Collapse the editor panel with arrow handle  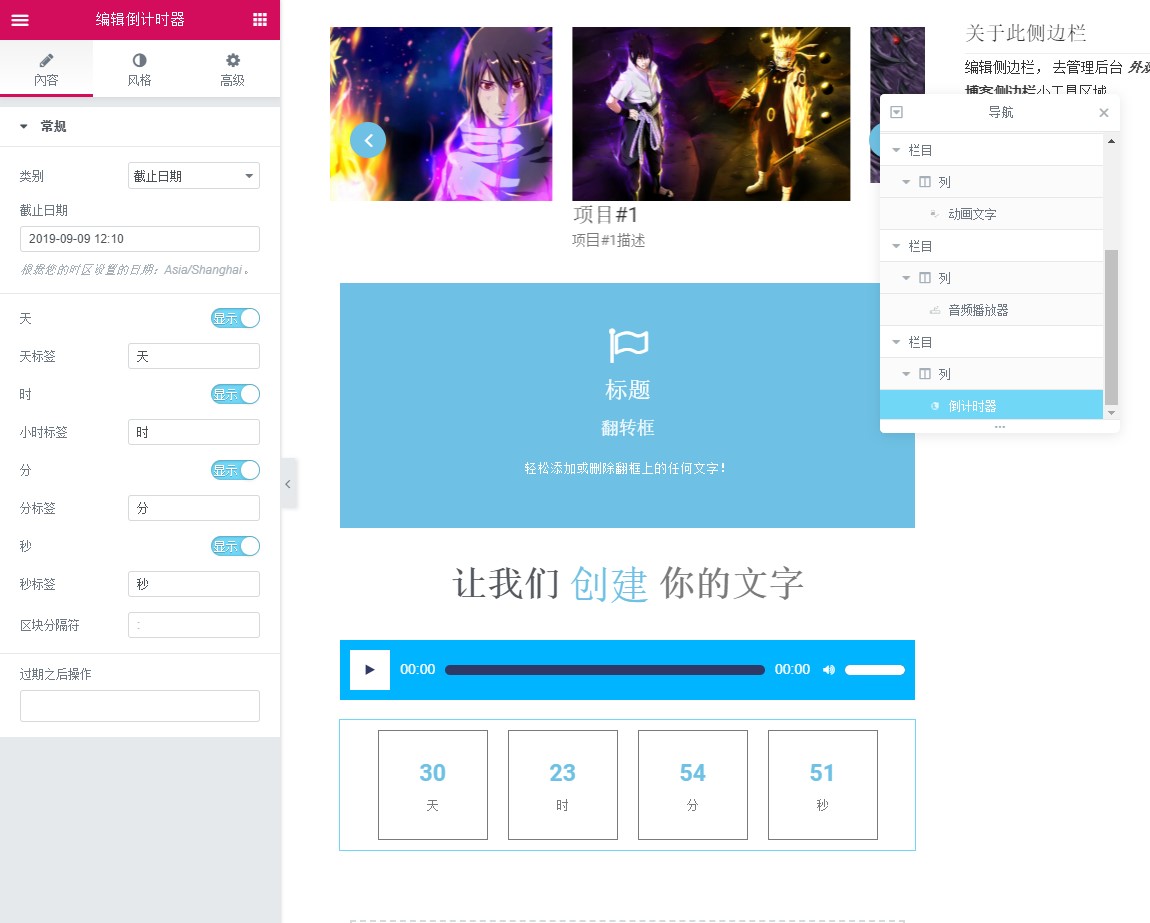pyautogui.click(x=288, y=484)
